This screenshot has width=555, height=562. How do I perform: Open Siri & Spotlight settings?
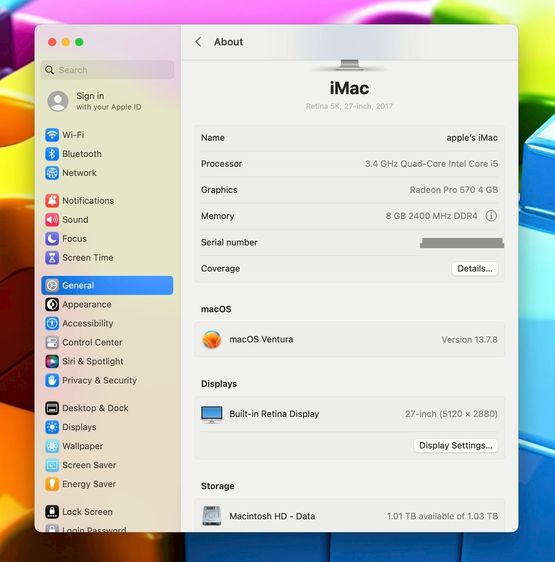[x=107, y=362]
